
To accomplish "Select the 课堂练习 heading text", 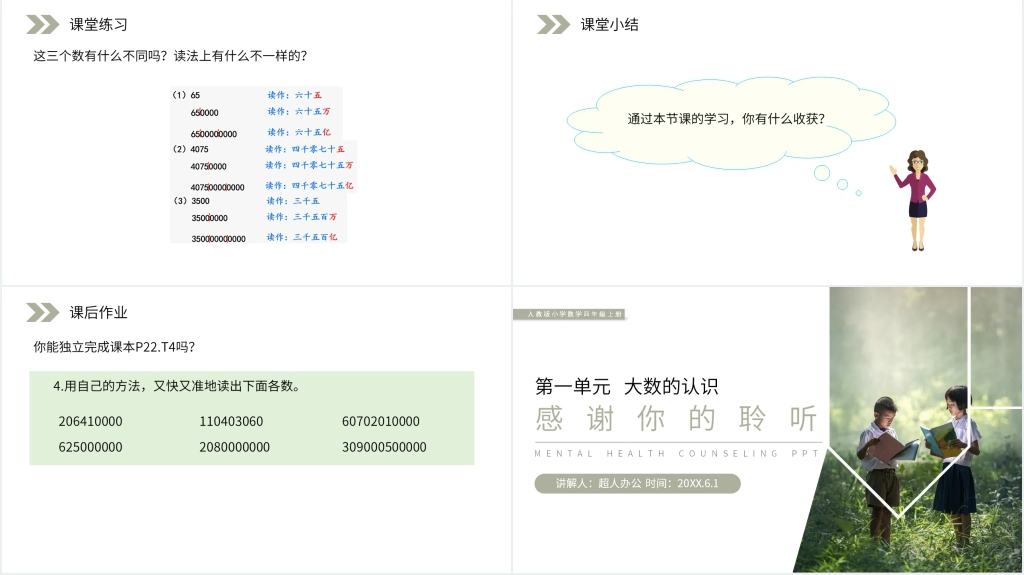I will [x=99, y=25].
